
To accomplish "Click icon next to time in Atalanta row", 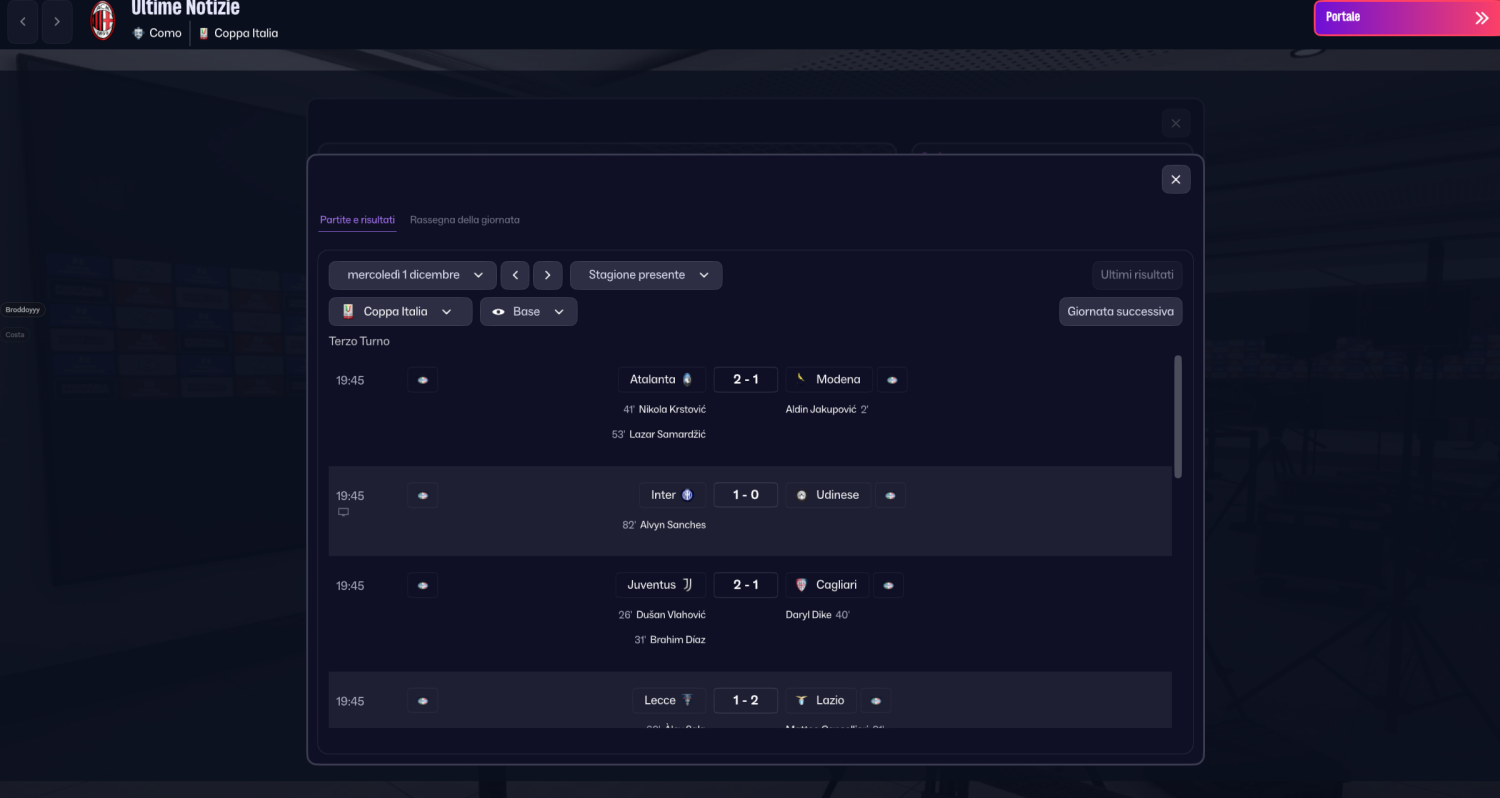I will pos(422,380).
